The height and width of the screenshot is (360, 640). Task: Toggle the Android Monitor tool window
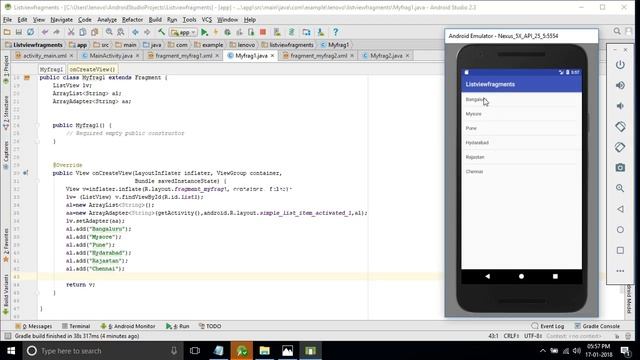tap(128, 326)
